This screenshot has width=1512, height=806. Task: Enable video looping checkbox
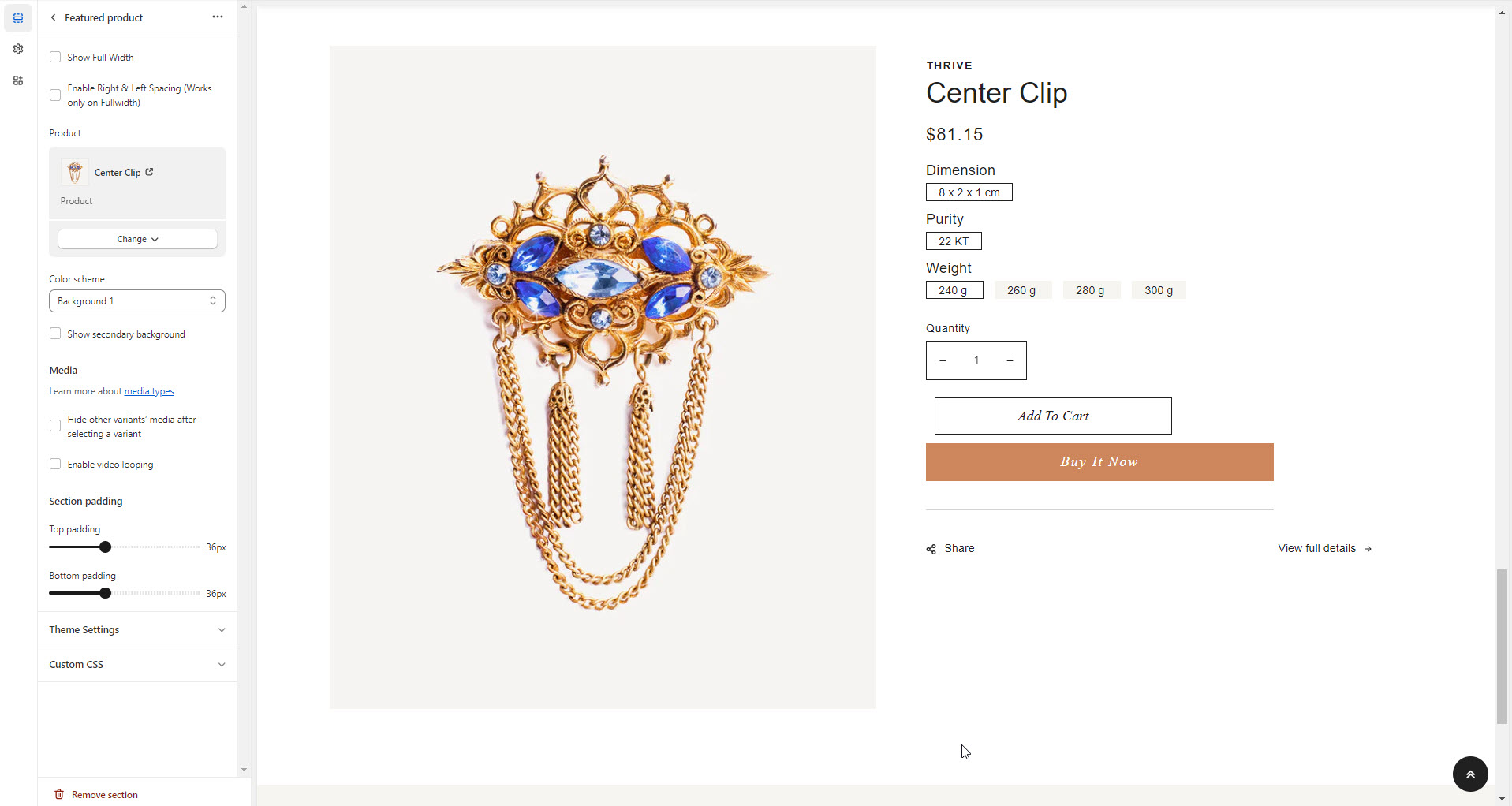pos(55,464)
